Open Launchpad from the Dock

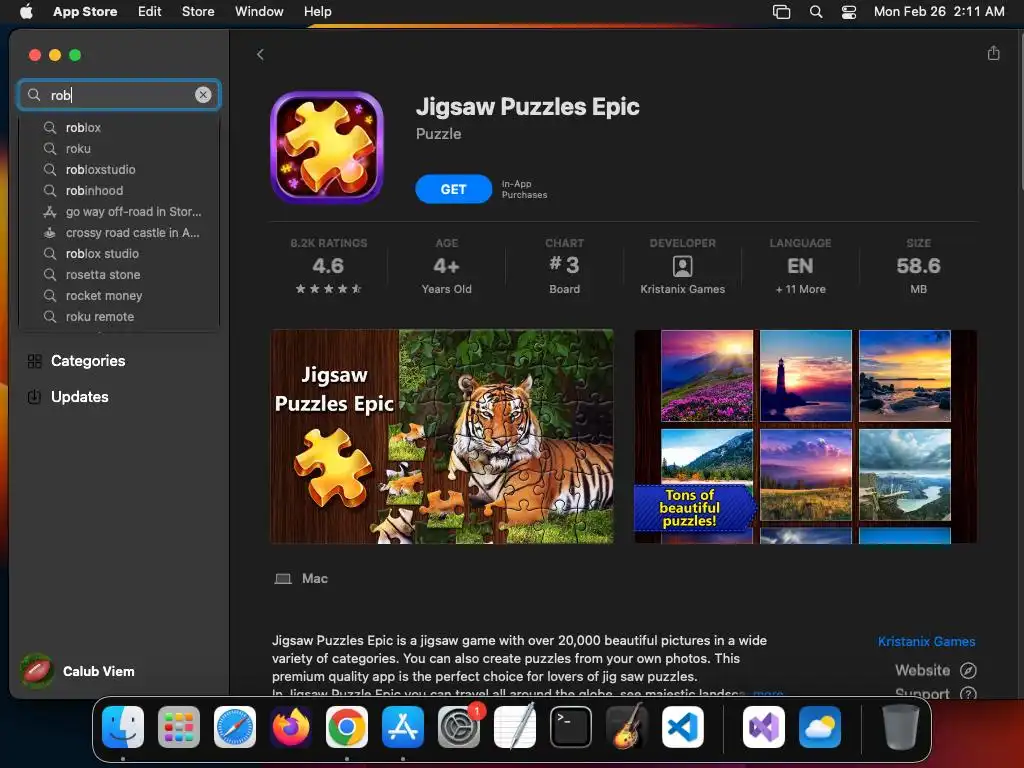(x=179, y=727)
